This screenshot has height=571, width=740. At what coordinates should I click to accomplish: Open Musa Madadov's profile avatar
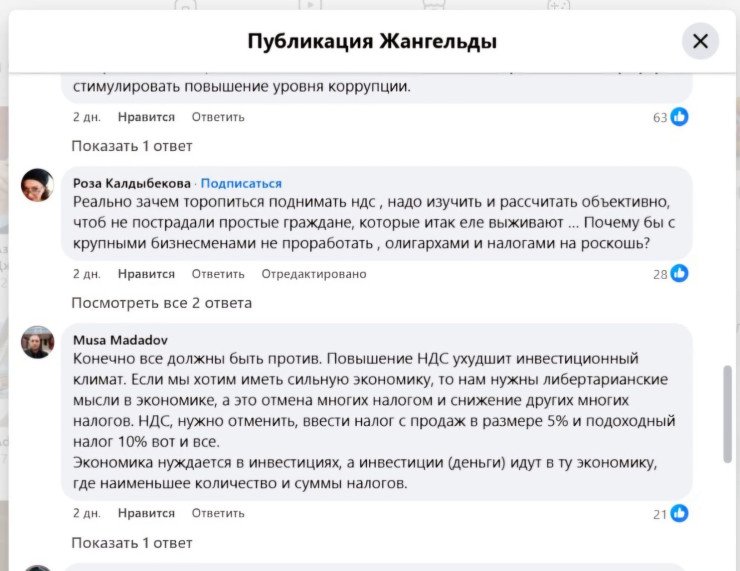(x=38, y=342)
